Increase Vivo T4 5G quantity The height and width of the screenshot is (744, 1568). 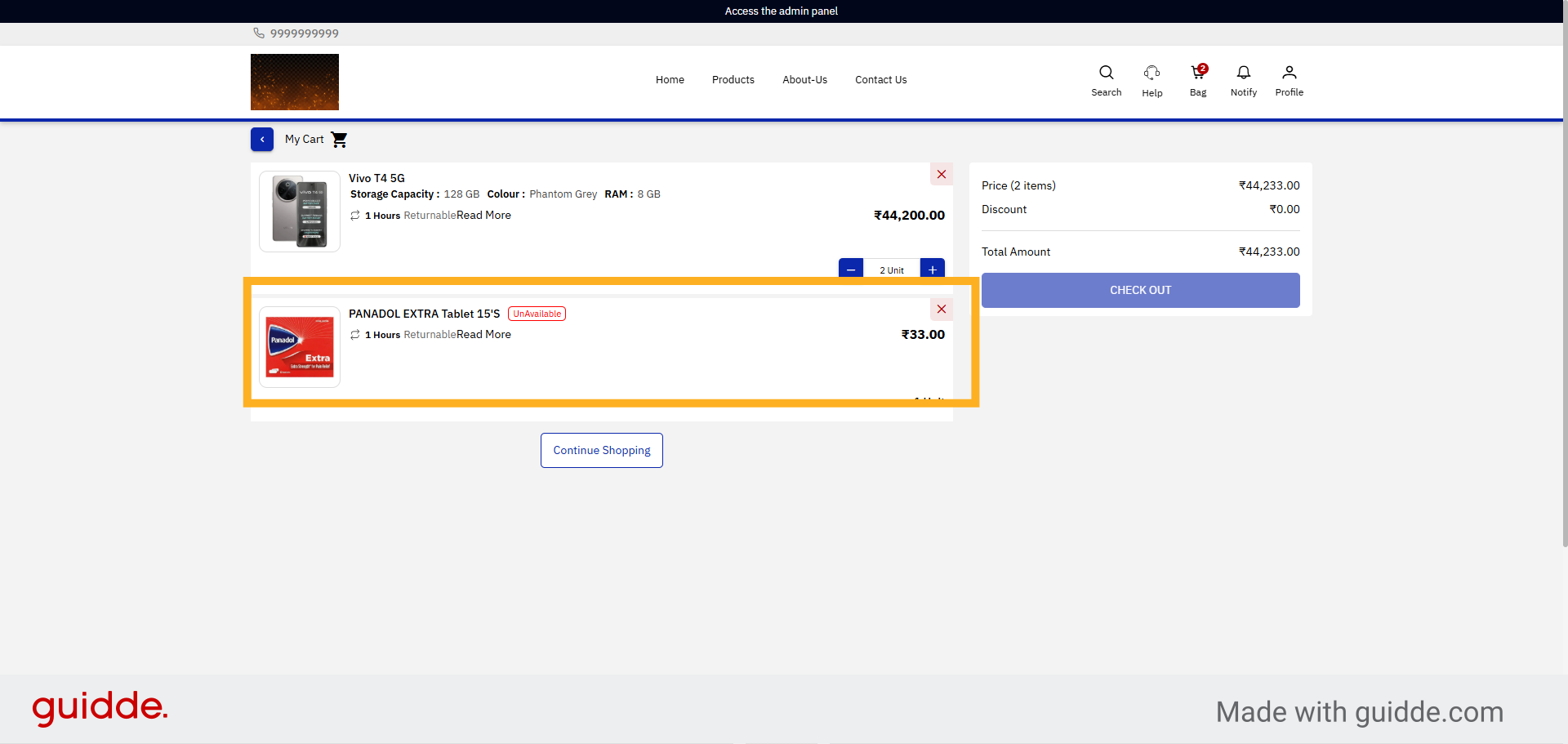tap(932, 269)
